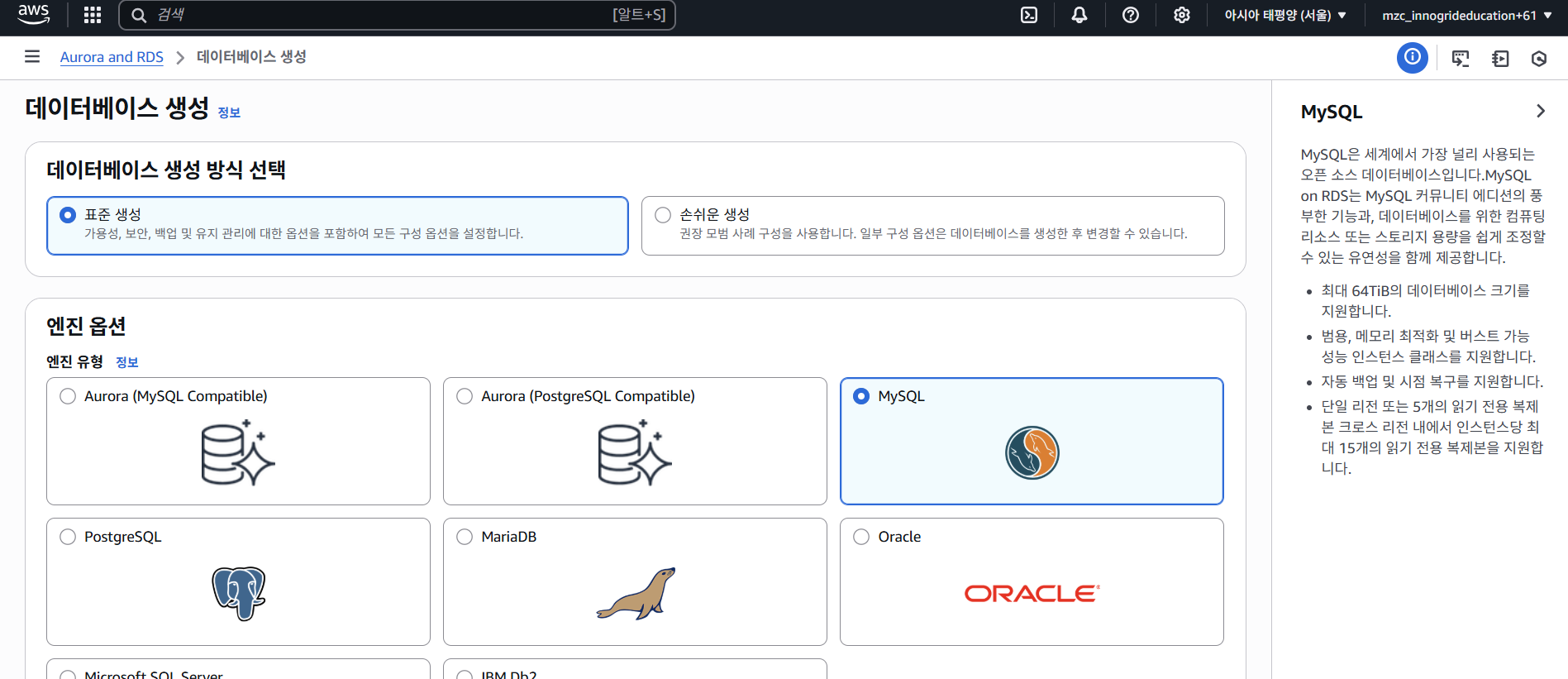This screenshot has height=679, width=1568.
Task: Click the Aurora MySQL database icon
Action: coord(238,452)
